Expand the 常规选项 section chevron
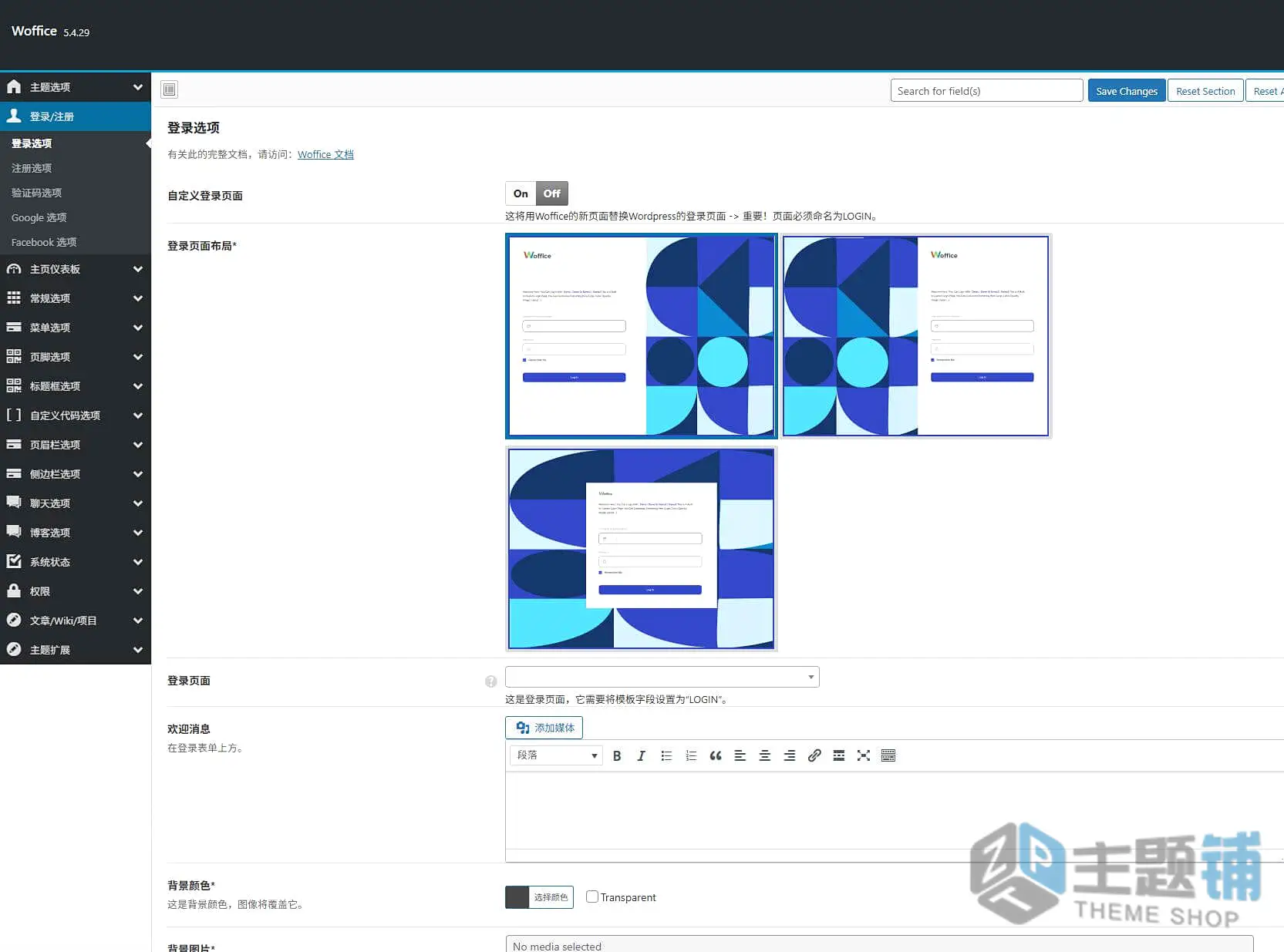This screenshot has height=952, width=1284. click(x=137, y=298)
